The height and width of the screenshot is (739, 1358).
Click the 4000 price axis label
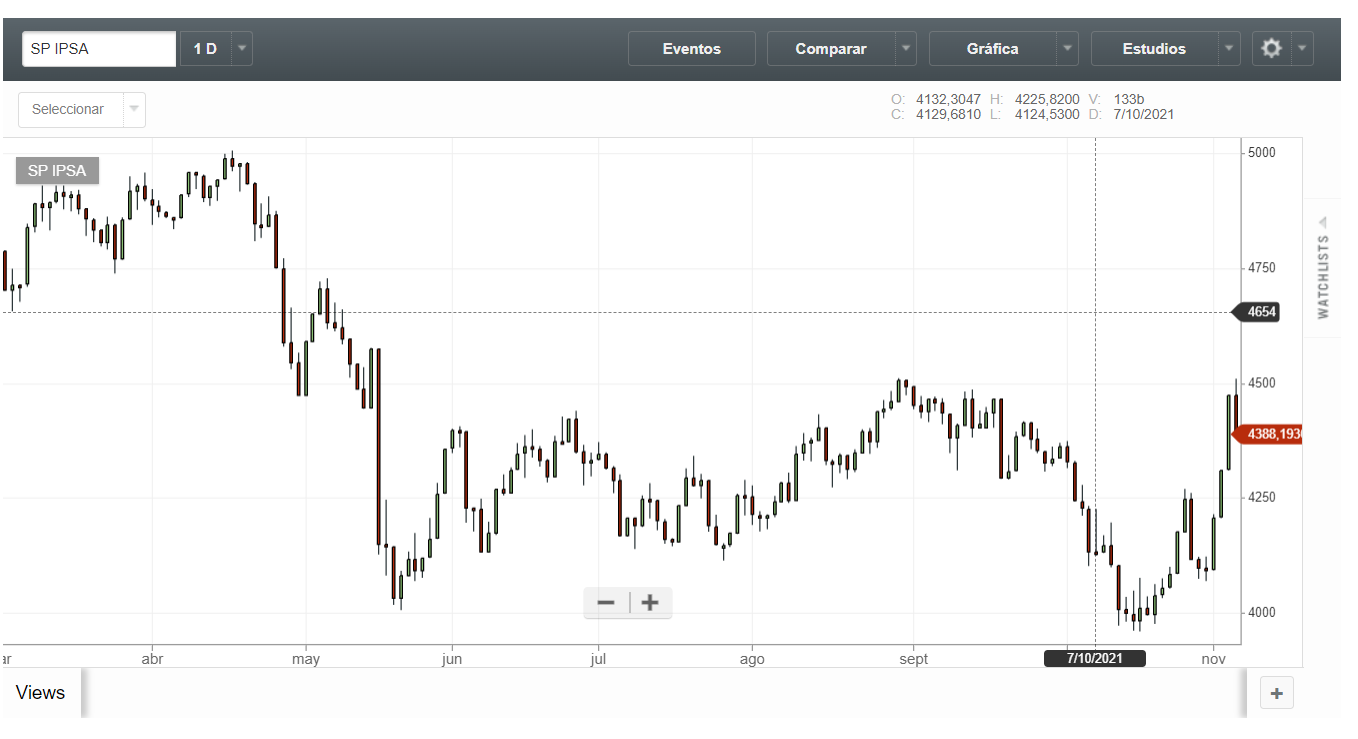[x=1261, y=612]
